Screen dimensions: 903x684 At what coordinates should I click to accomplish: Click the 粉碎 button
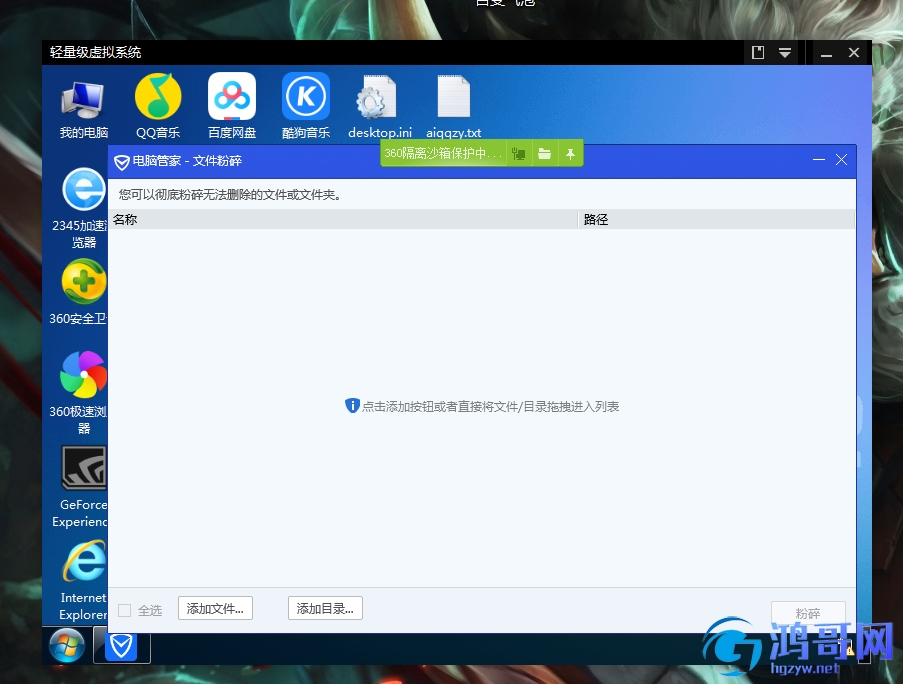click(x=808, y=613)
